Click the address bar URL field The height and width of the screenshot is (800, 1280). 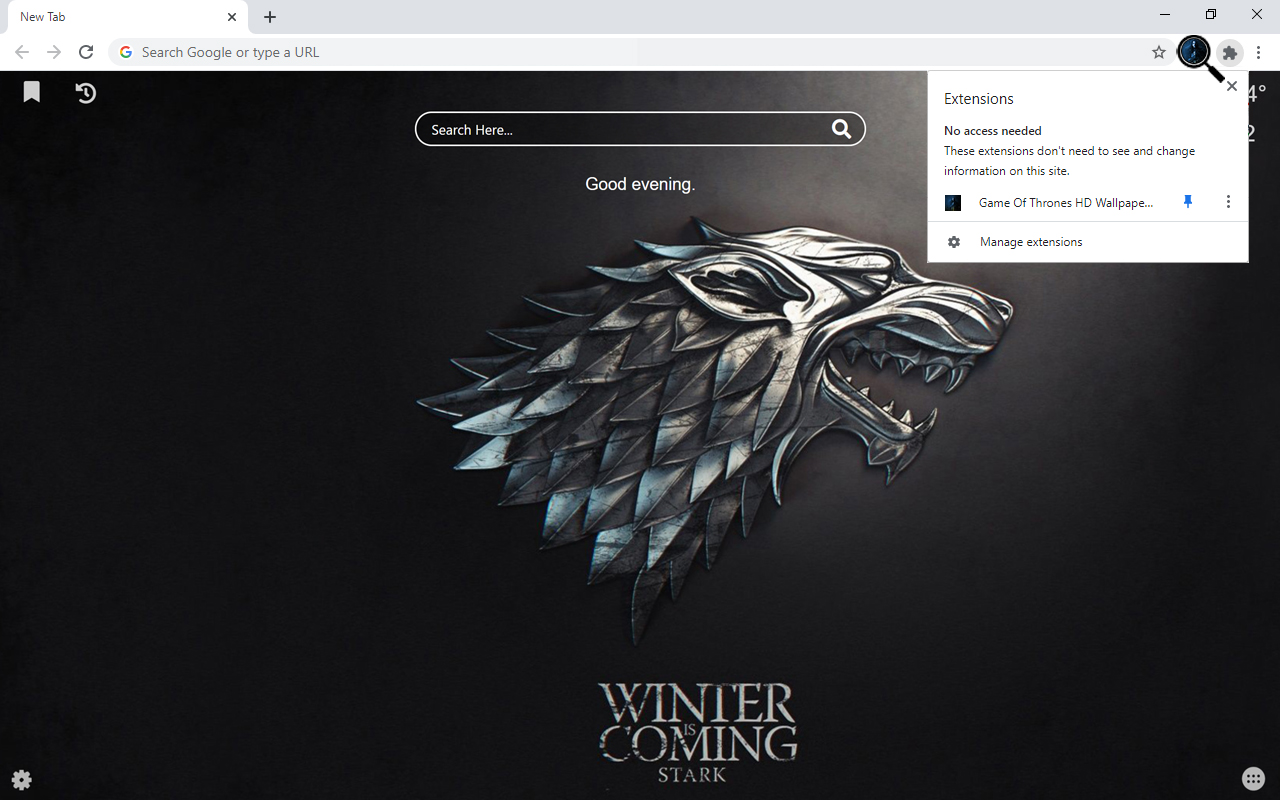(640, 52)
